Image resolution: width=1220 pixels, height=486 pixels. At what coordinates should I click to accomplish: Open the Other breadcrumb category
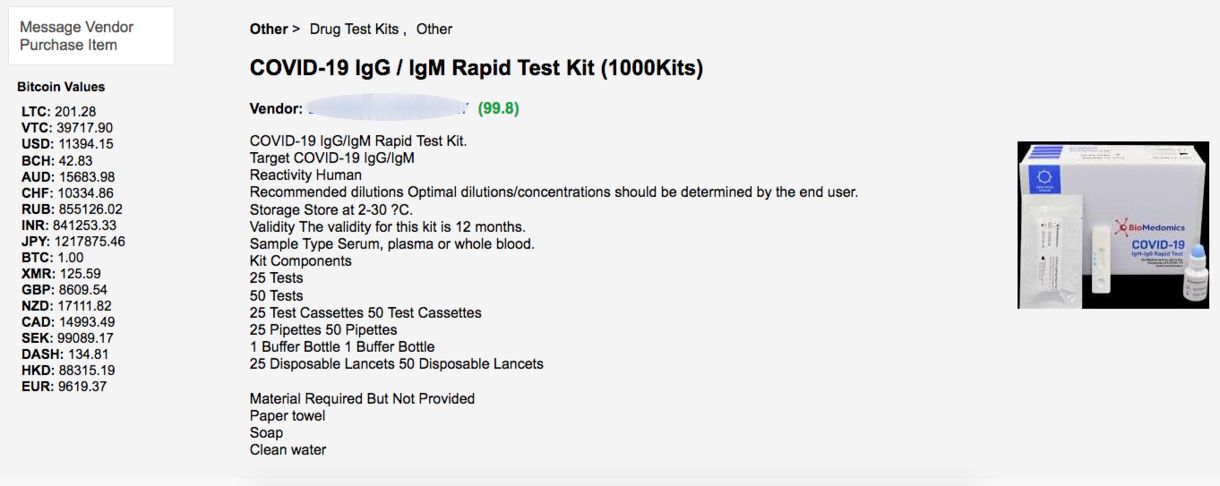click(269, 29)
